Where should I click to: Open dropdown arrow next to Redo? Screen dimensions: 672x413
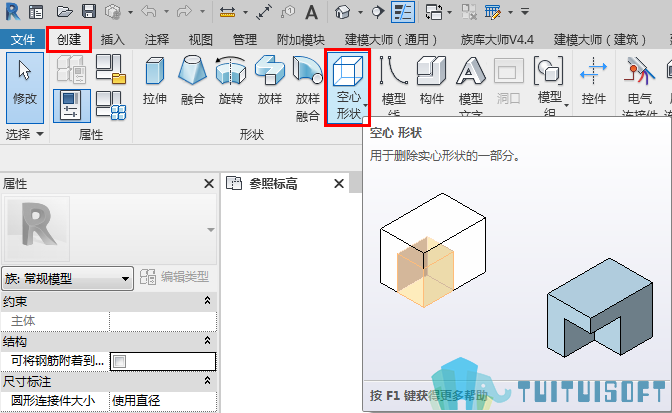coord(202,12)
